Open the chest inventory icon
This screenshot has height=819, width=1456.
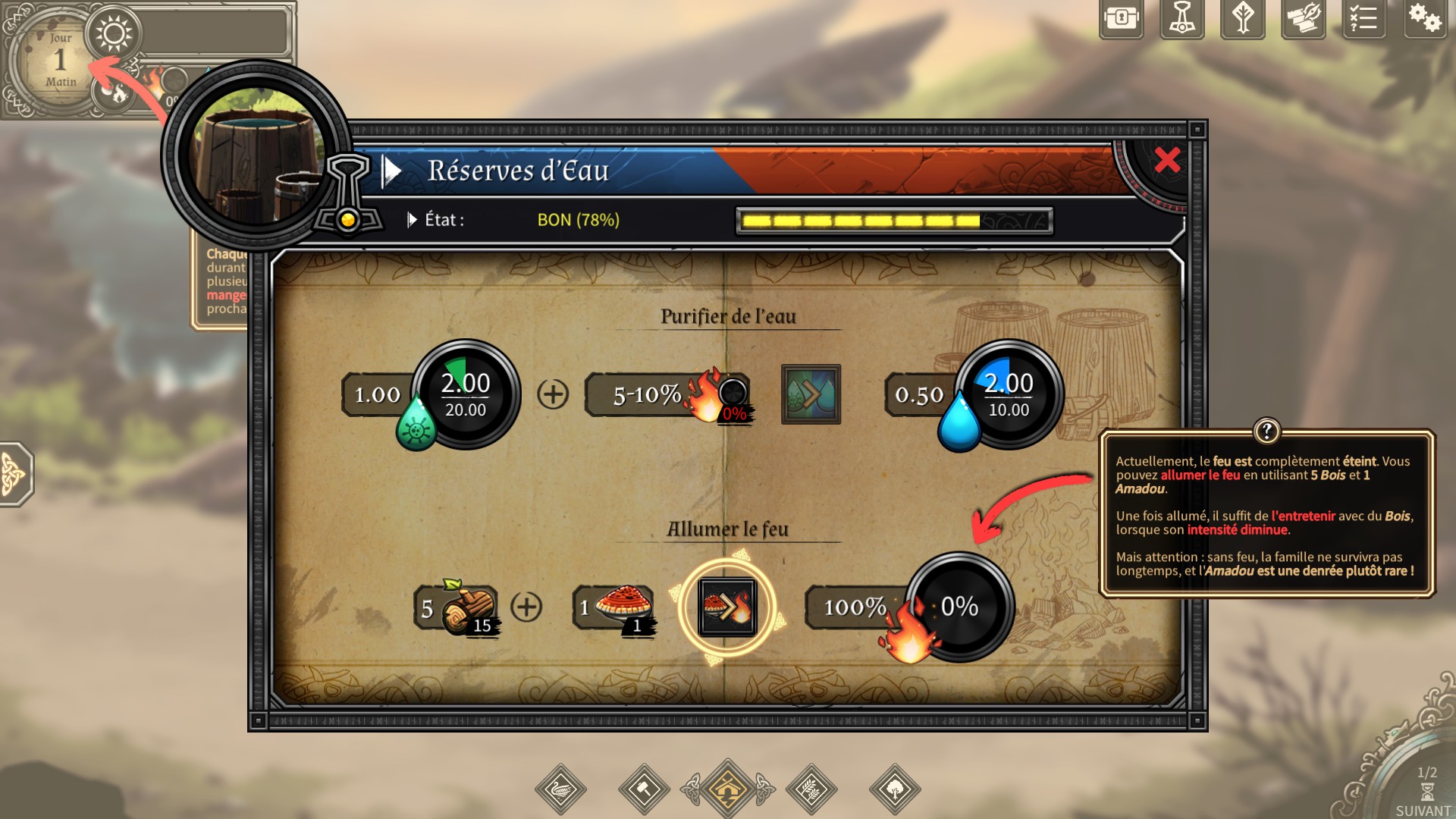(1121, 17)
